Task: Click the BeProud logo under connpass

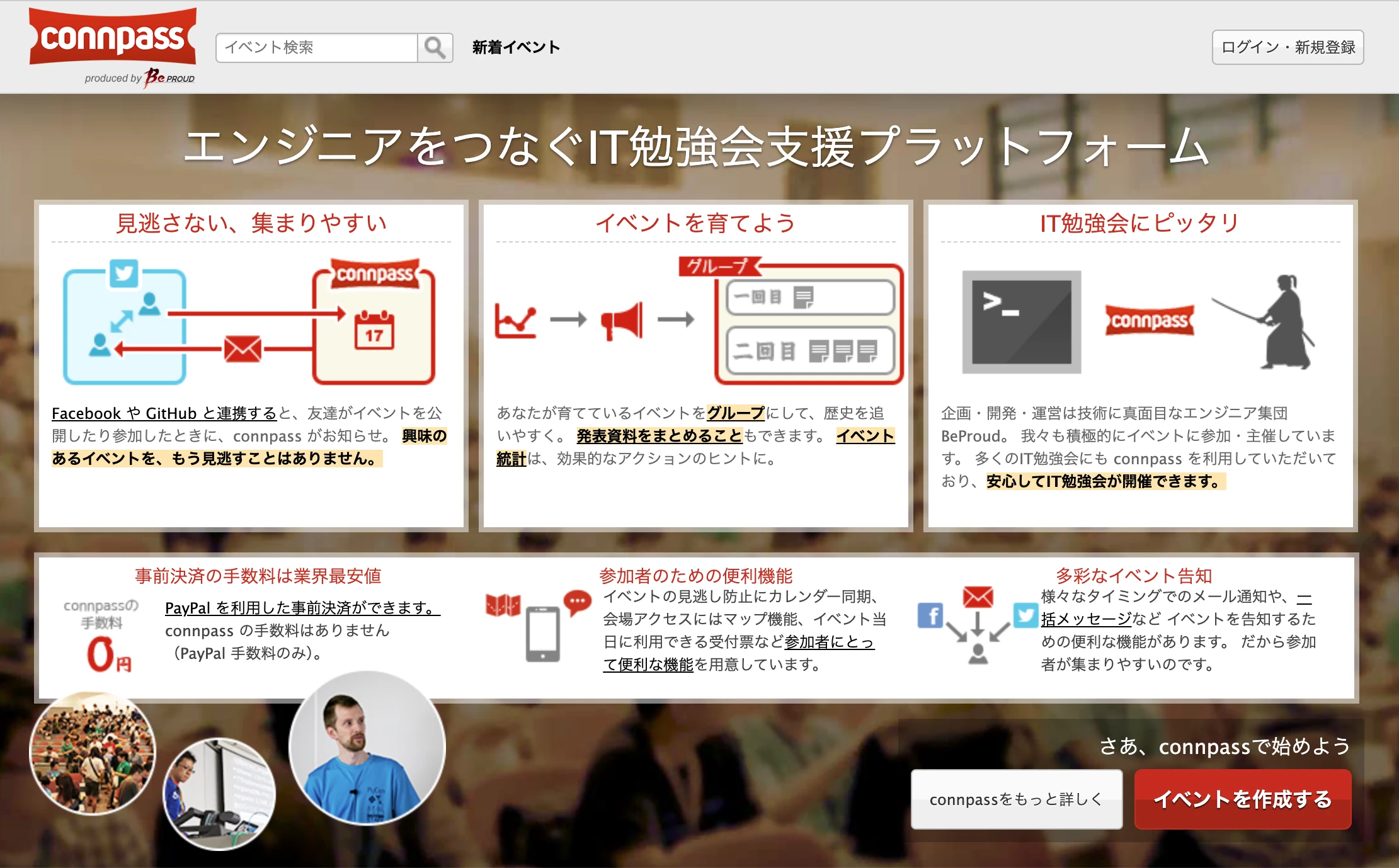Action: coord(169,77)
